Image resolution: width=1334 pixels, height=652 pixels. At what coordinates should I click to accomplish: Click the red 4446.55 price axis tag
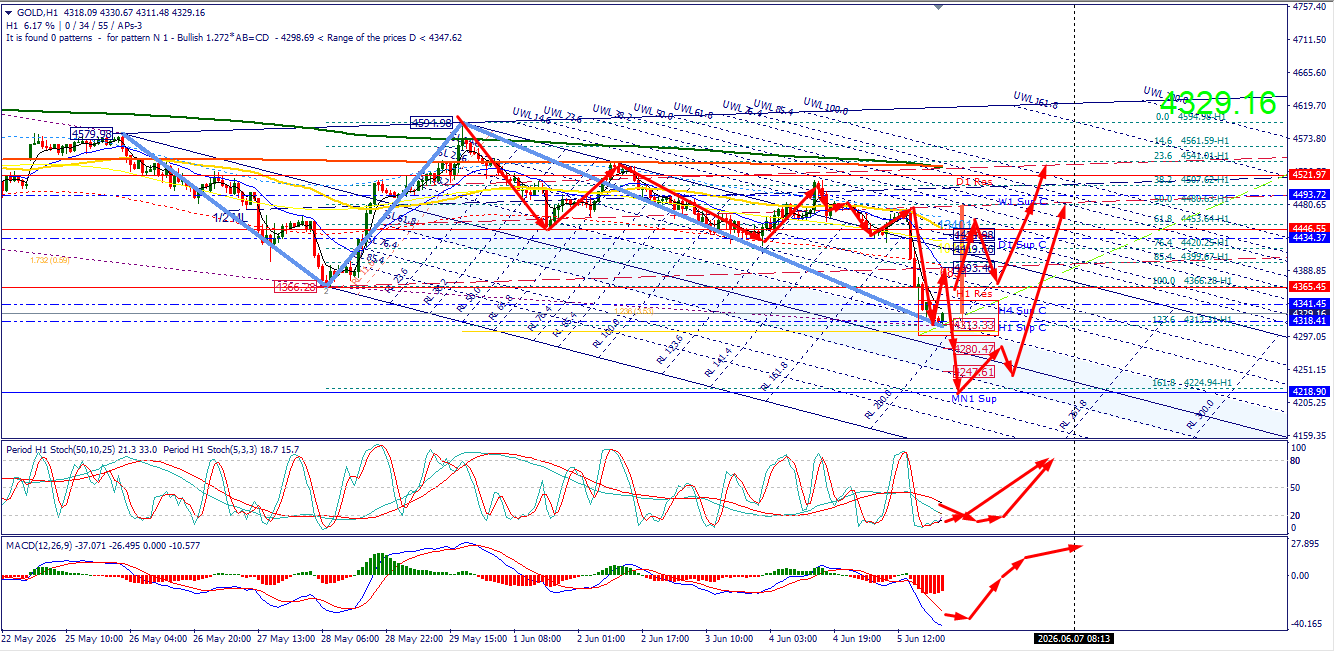(1309, 228)
